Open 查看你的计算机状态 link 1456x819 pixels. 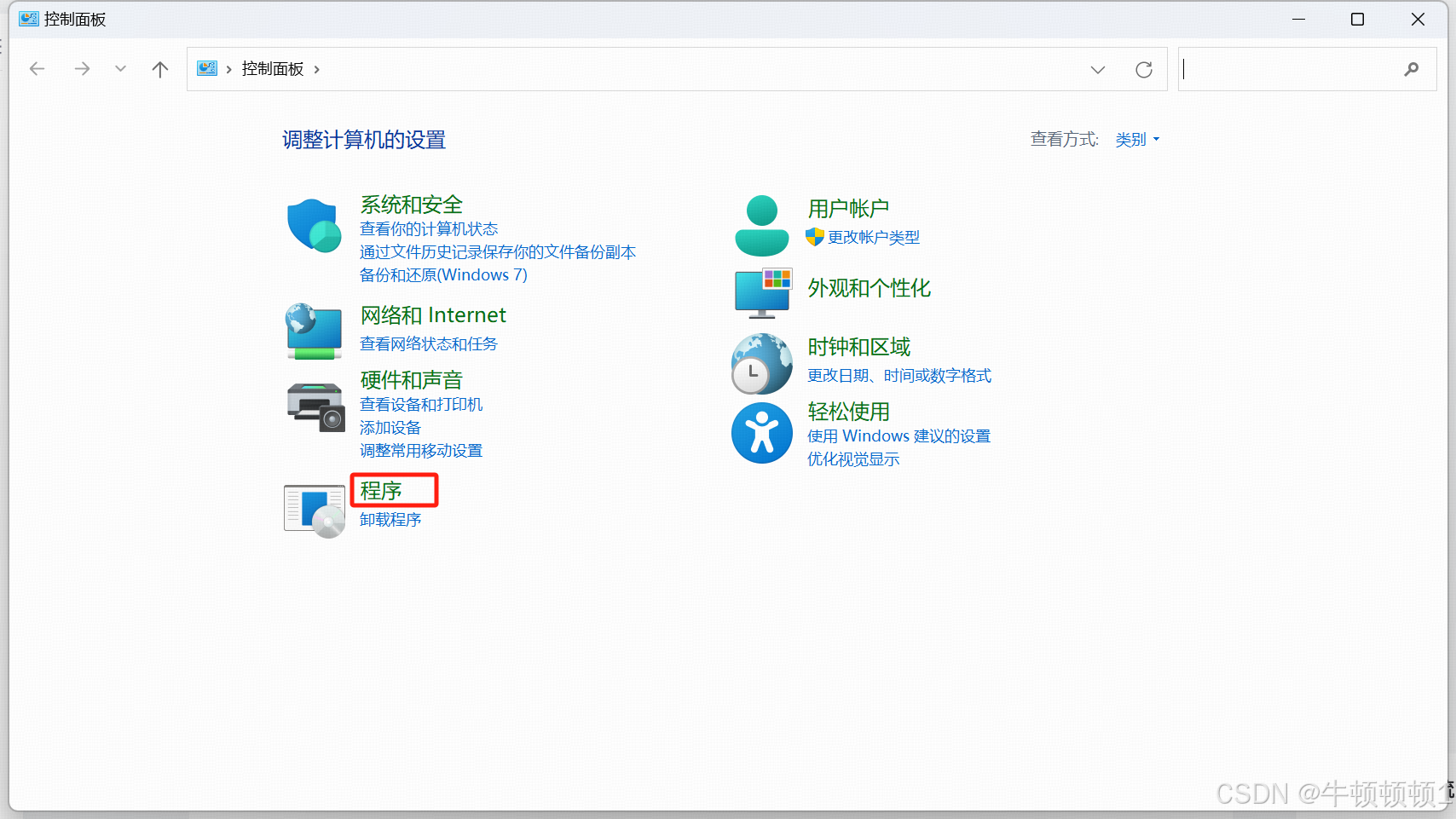[429, 229]
